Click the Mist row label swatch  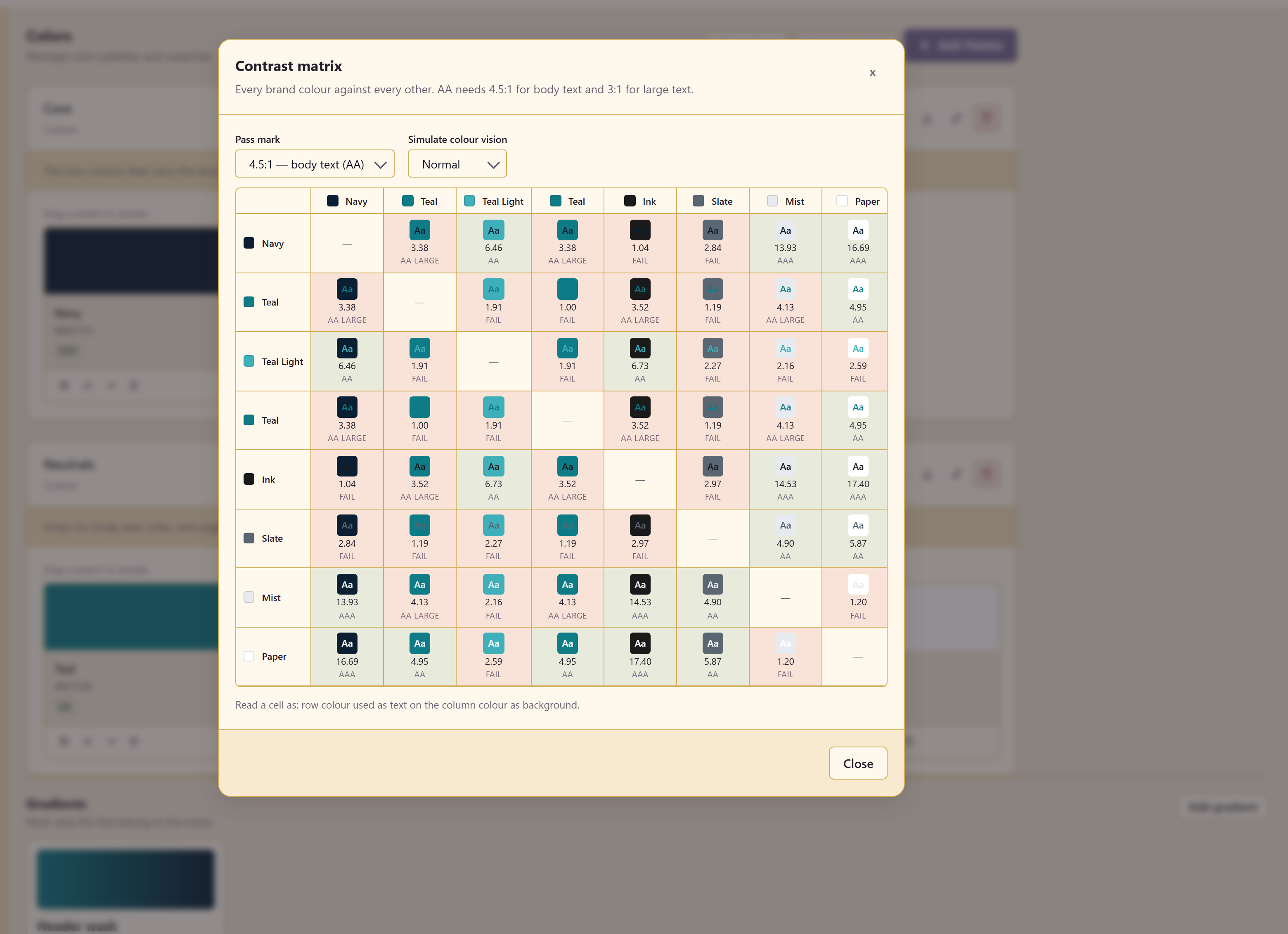(x=249, y=597)
